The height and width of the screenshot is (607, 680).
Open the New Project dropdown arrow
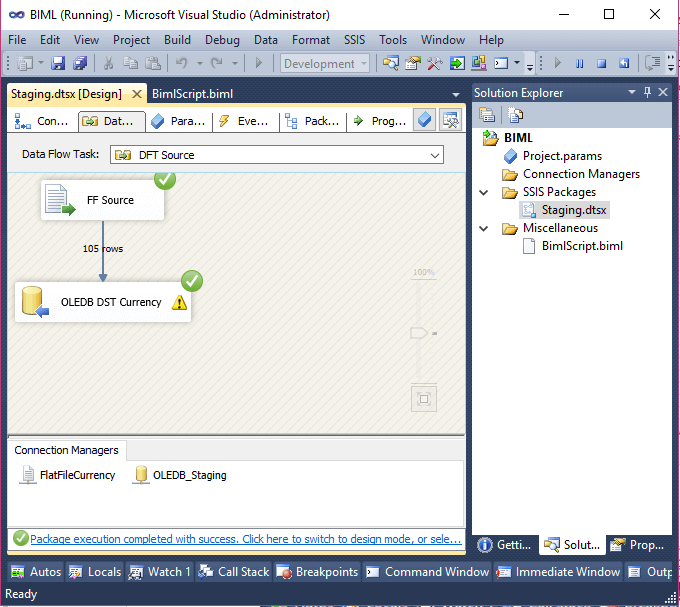coord(41,63)
